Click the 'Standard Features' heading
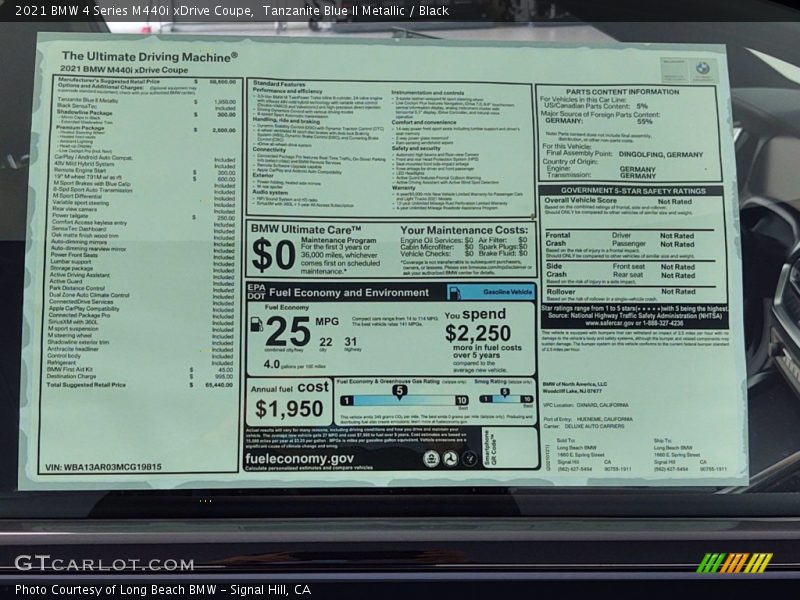 [279, 84]
